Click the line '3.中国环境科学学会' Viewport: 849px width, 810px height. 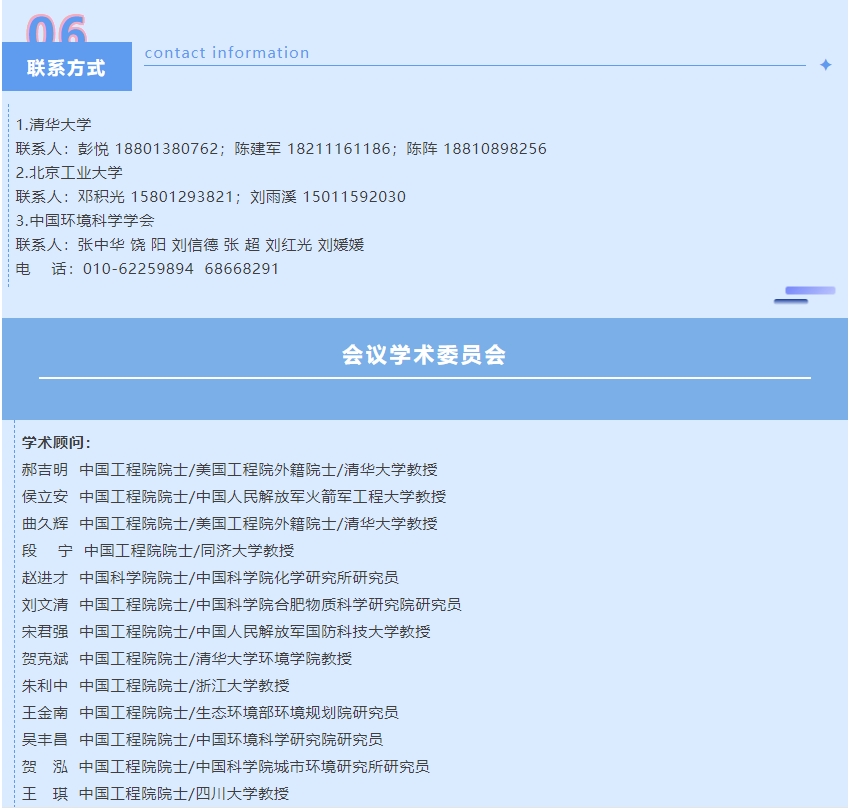(x=85, y=220)
